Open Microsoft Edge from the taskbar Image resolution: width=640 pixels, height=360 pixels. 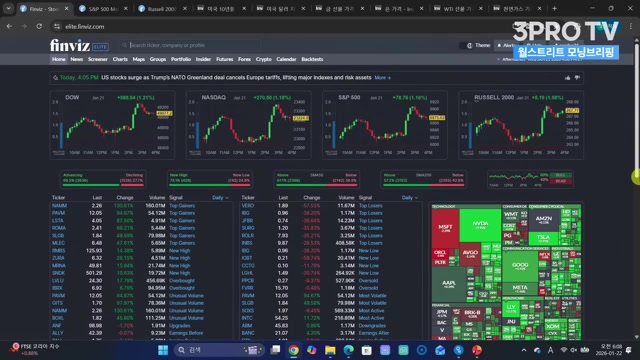tap(348, 350)
